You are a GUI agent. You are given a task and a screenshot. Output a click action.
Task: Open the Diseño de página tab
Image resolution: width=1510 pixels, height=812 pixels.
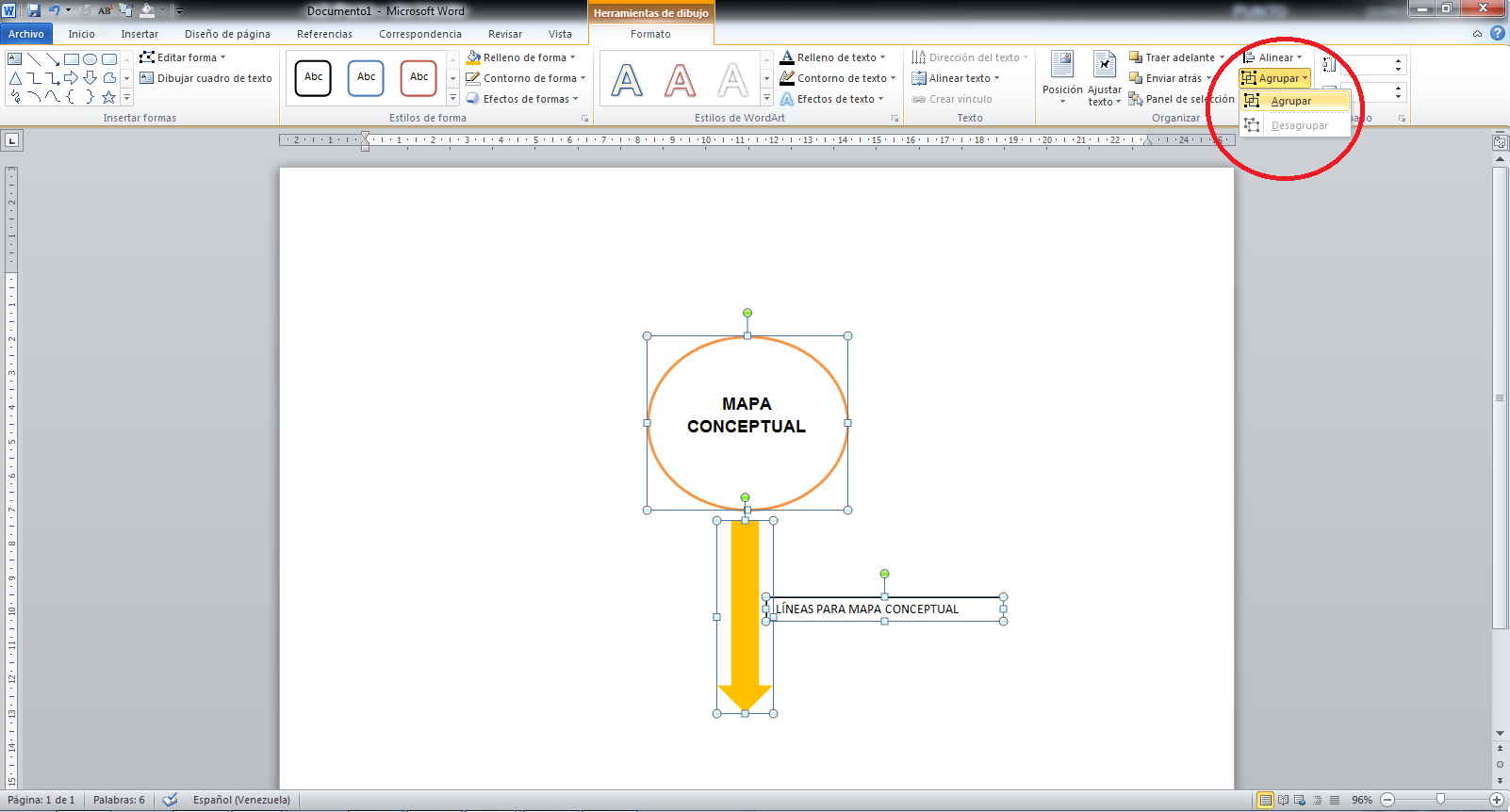click(x=227, y=34)
